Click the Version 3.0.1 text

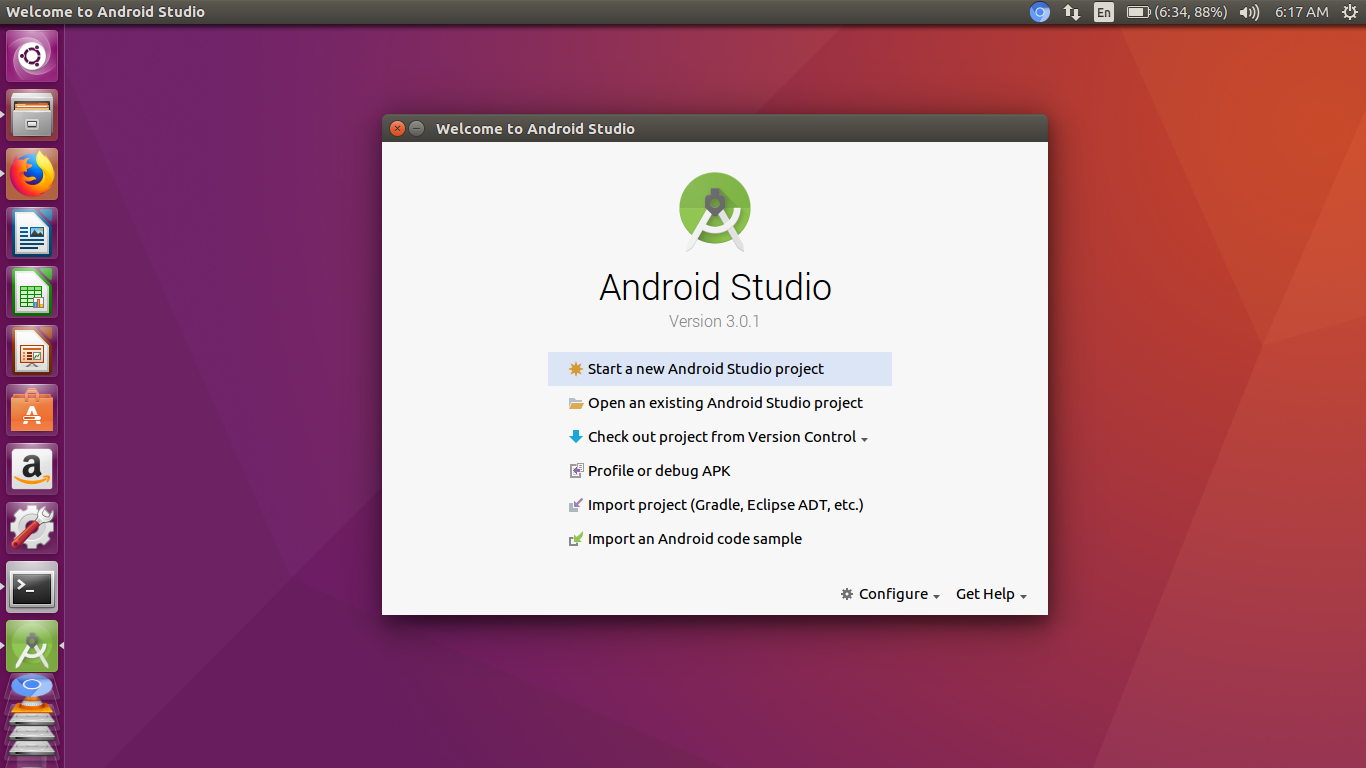coord(714,321)
